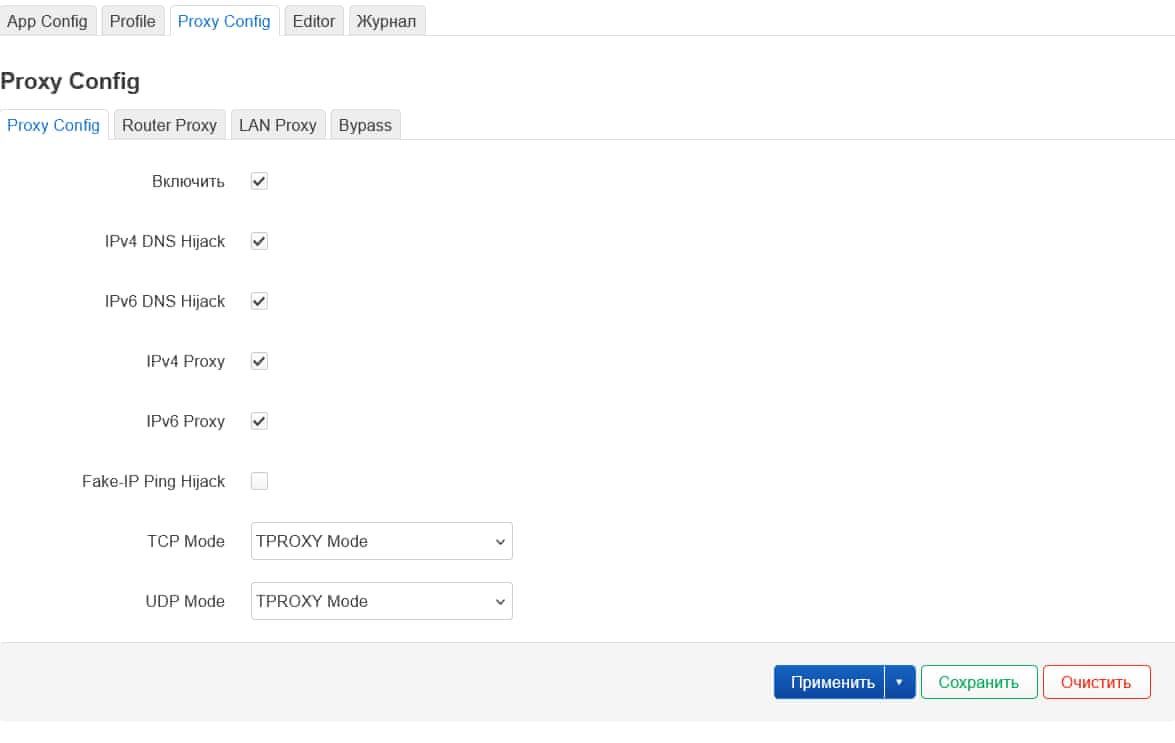This screenshot has height=743, width=1175.
Task: Open the App Config tab
Action: click(x=47, y=21)
